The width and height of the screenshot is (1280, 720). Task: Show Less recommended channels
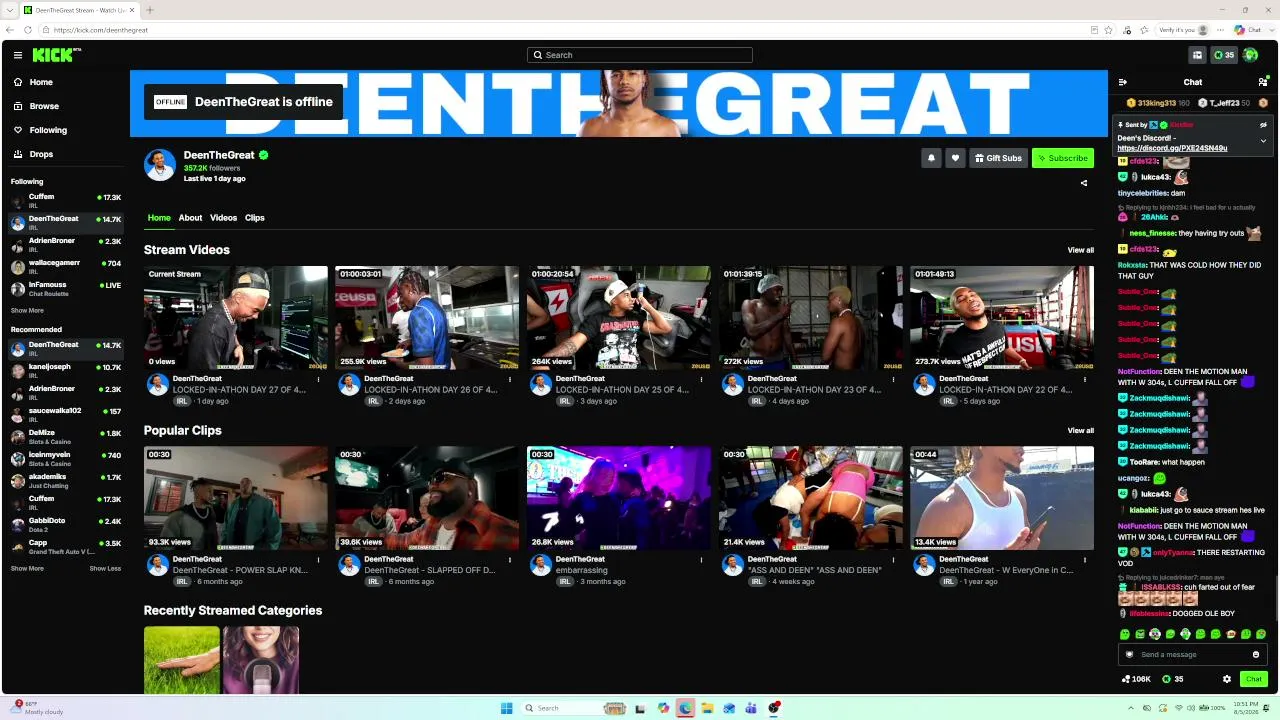105,569
